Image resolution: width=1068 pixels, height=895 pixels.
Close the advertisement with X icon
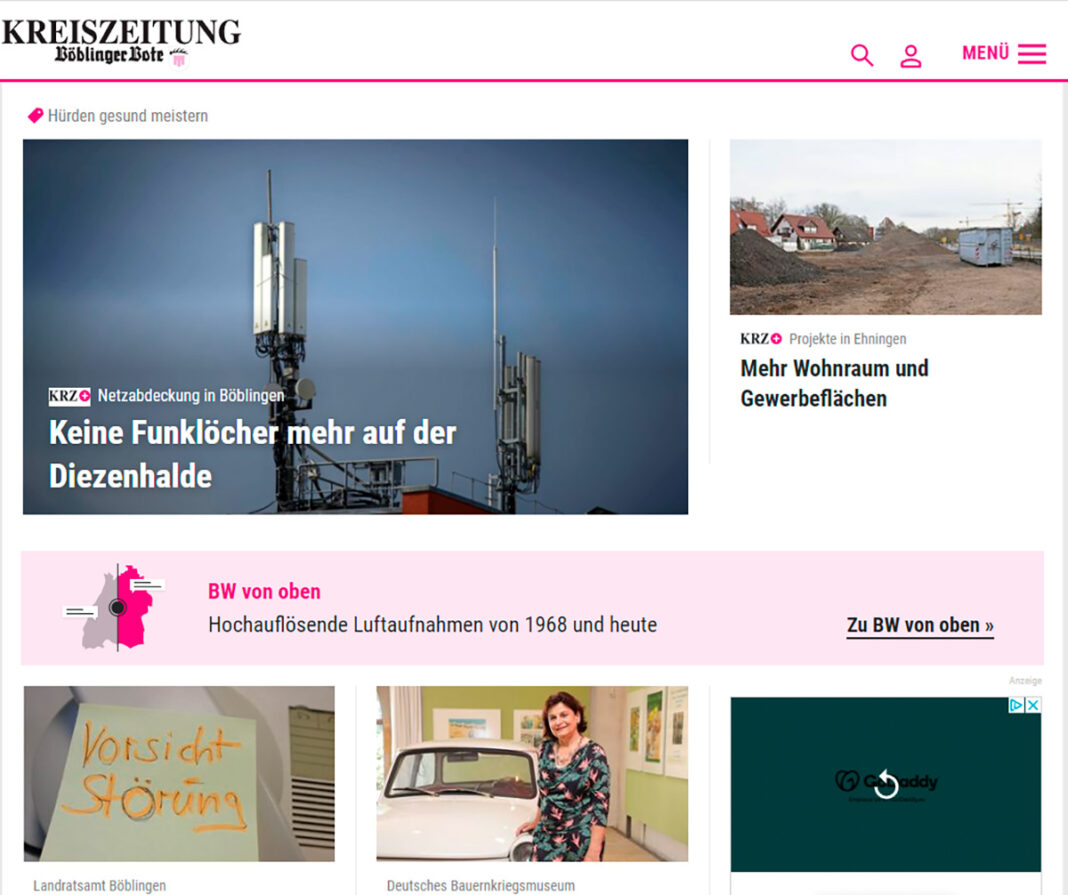[1033, 705]
